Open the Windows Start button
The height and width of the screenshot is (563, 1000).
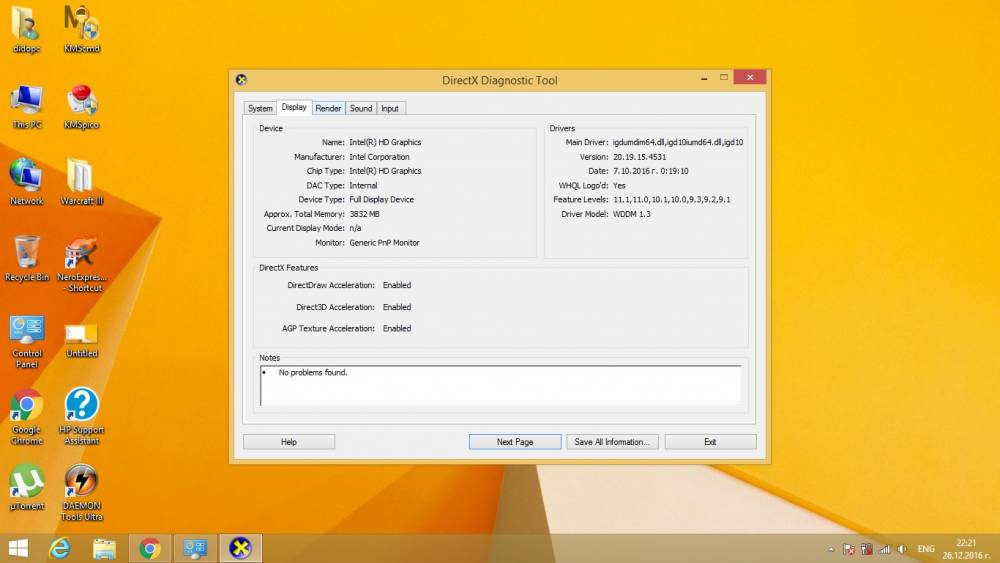tap(18, 548)
